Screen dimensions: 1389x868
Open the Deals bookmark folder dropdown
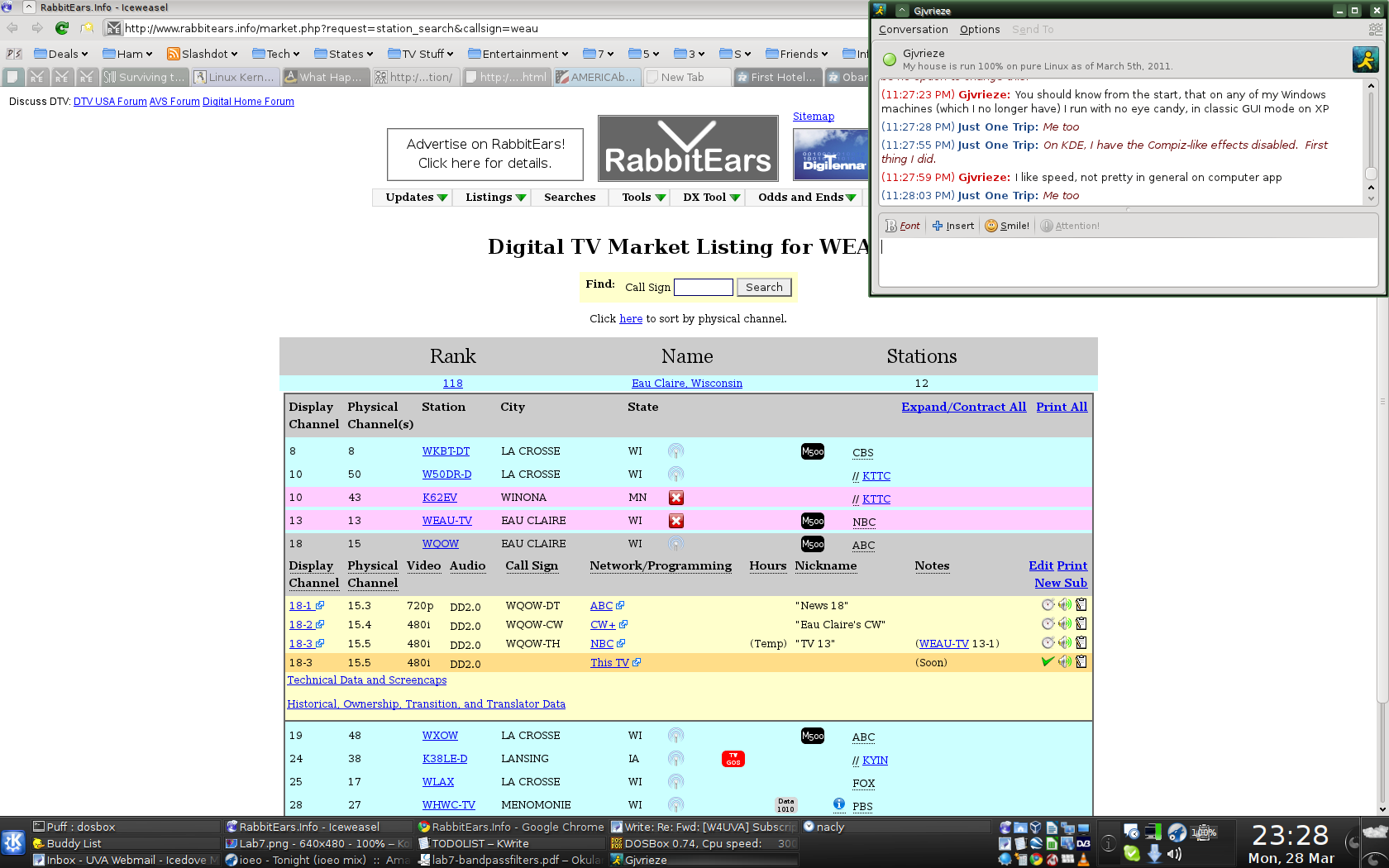pos(61,54)
